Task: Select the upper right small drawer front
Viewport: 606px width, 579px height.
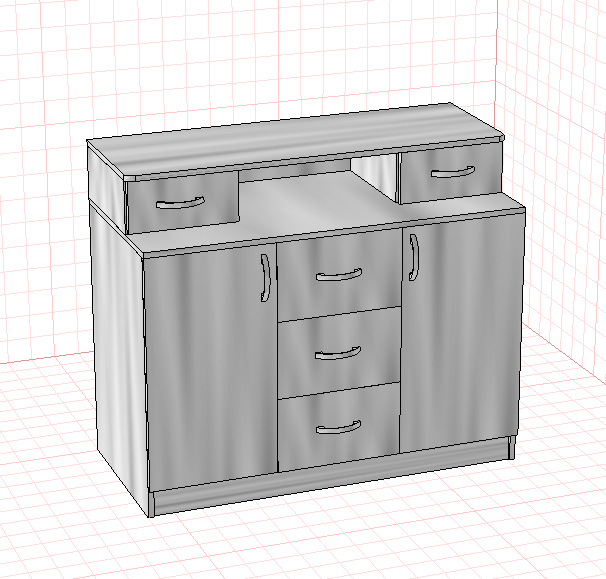Action: [449, 172]
